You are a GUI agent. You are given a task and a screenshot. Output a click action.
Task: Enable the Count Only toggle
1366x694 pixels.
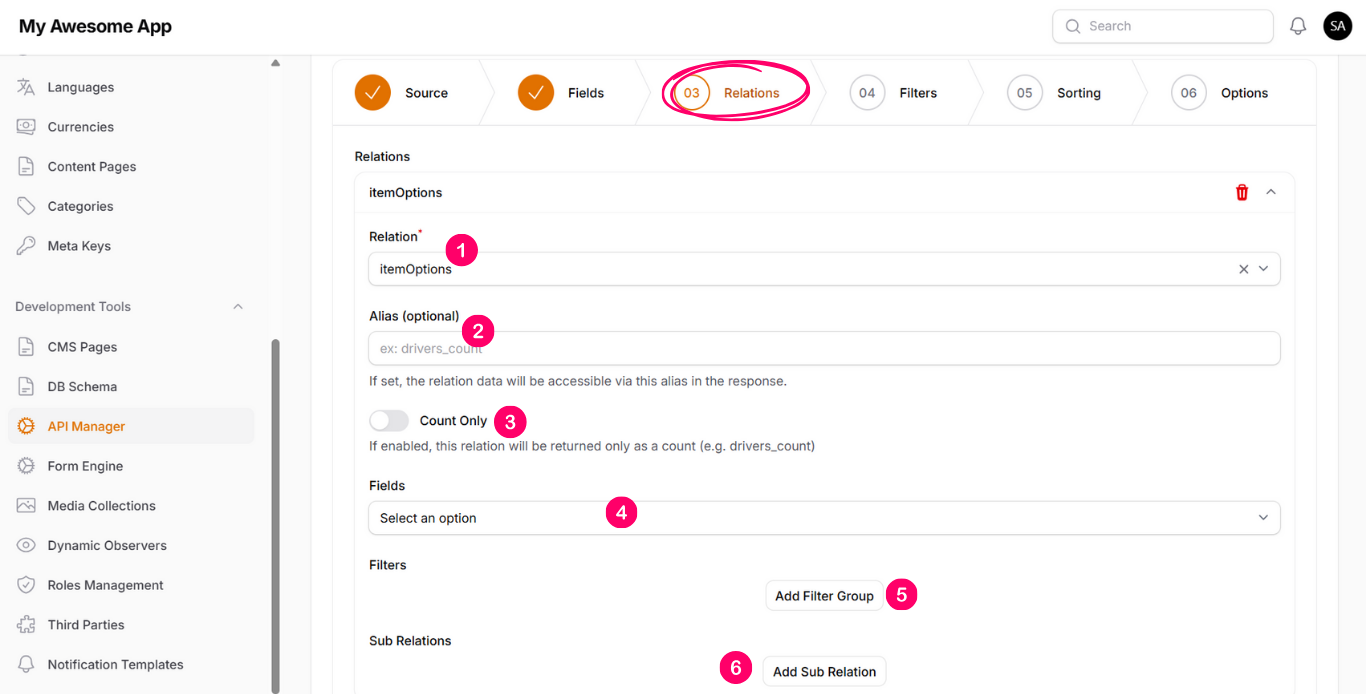coord(389,421)
